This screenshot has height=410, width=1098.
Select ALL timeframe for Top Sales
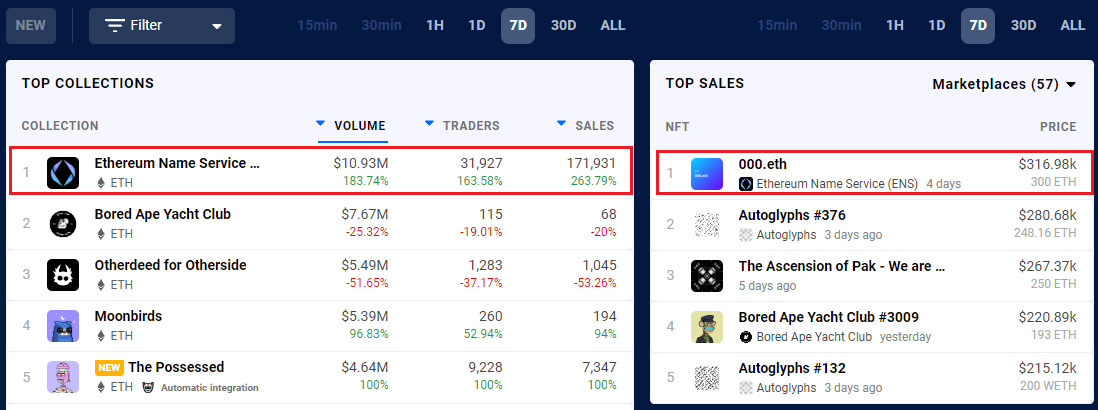pos(1073,26)
